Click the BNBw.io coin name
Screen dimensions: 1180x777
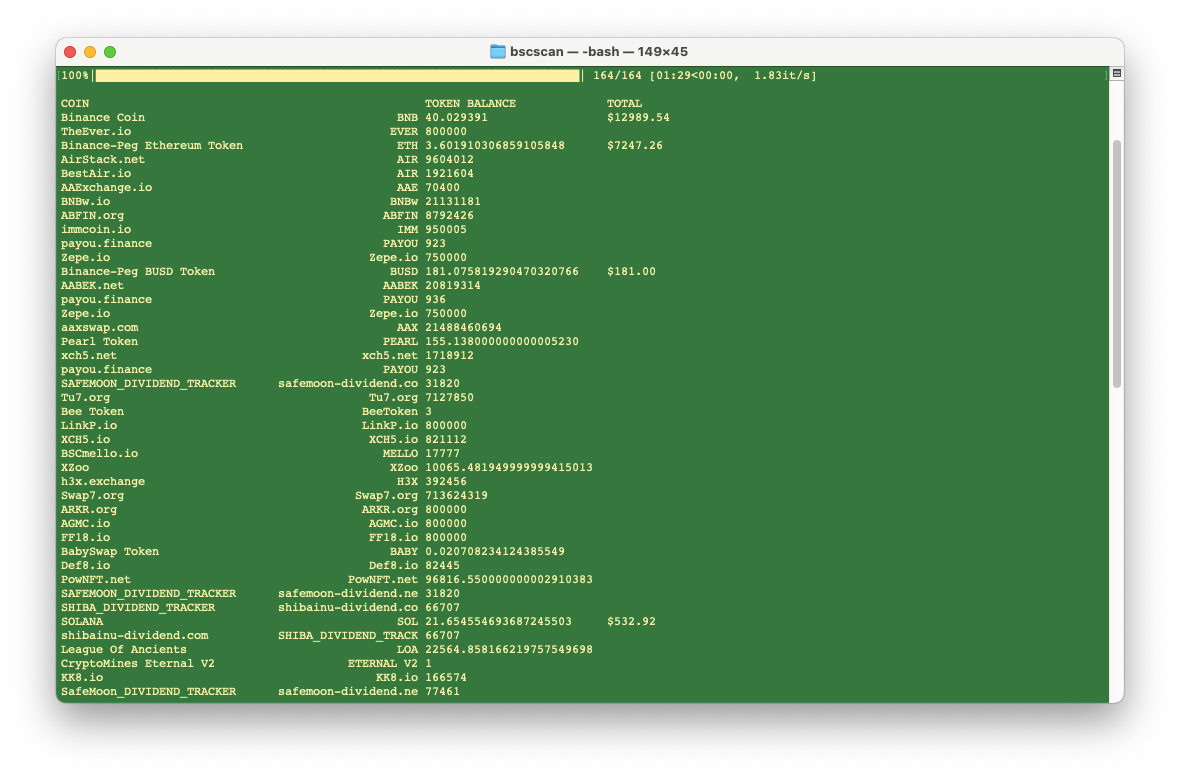click(85, 202)
